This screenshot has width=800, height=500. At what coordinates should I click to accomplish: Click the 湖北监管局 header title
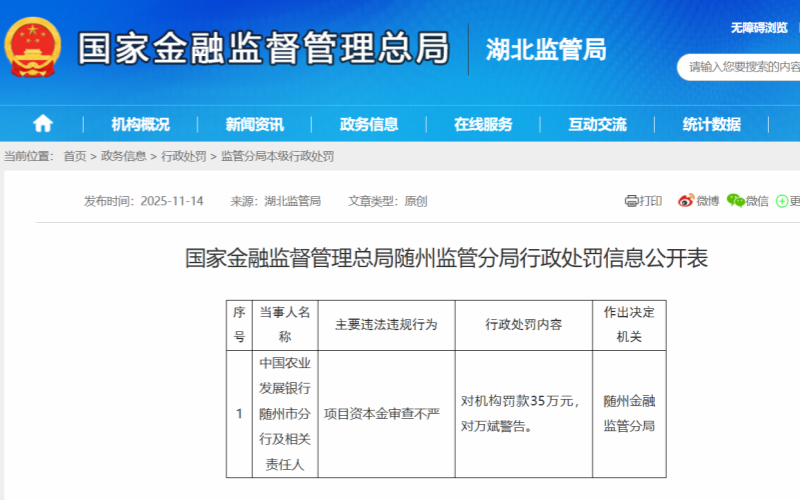[546, 49]
